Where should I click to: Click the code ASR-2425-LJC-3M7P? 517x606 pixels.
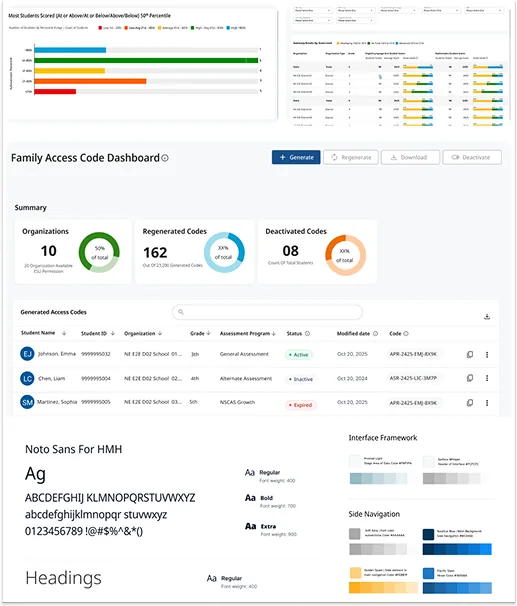(x=413, y=378)
